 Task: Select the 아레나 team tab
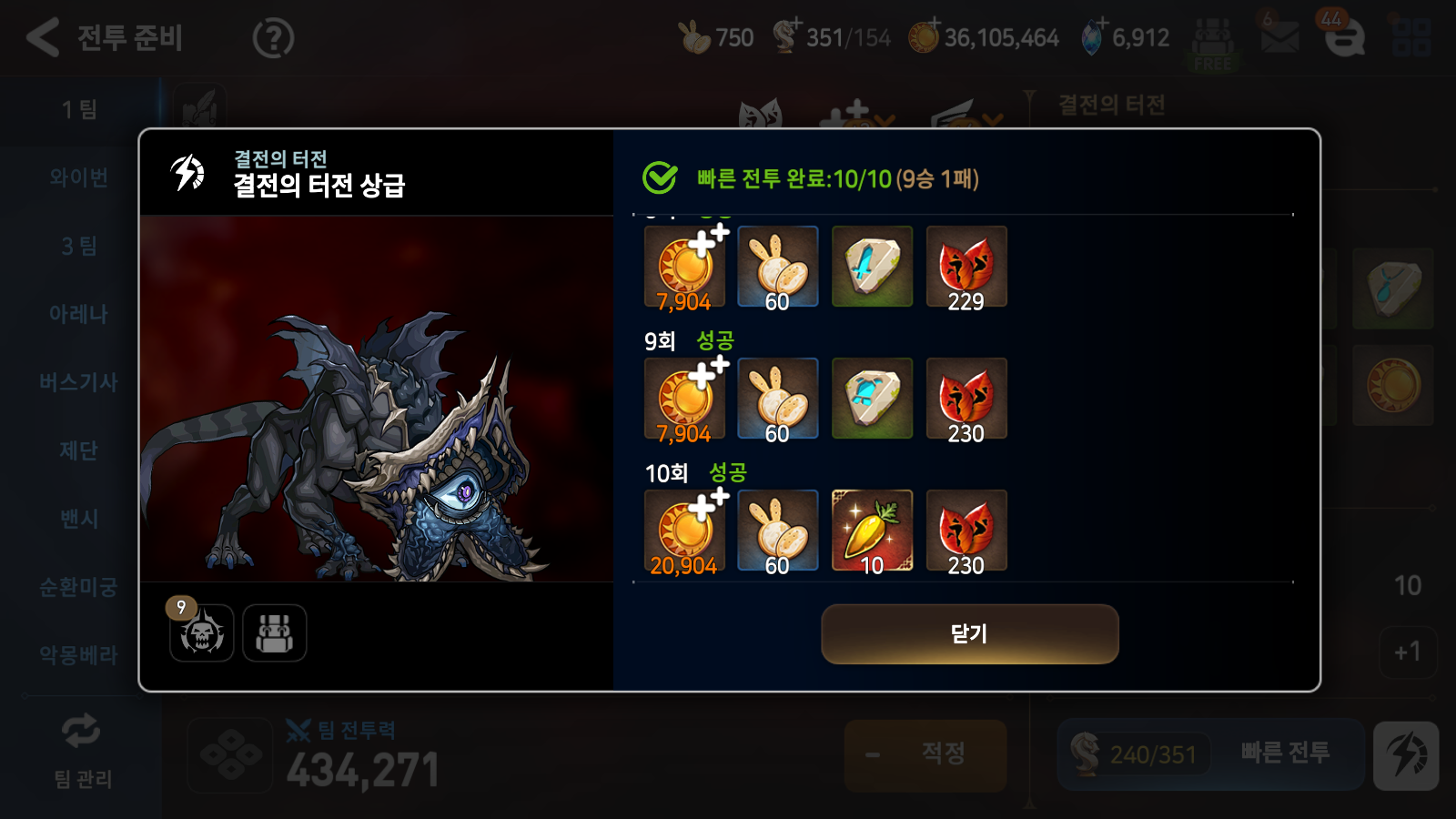coord(79,314)
